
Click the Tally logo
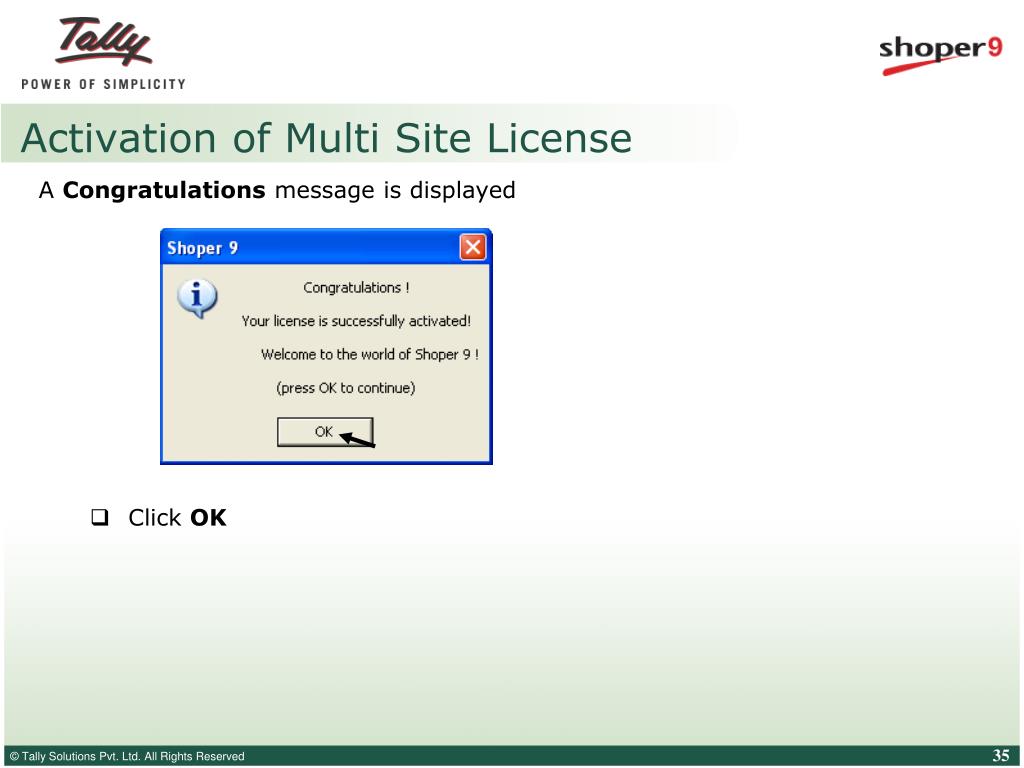click(x=104, y=41)
